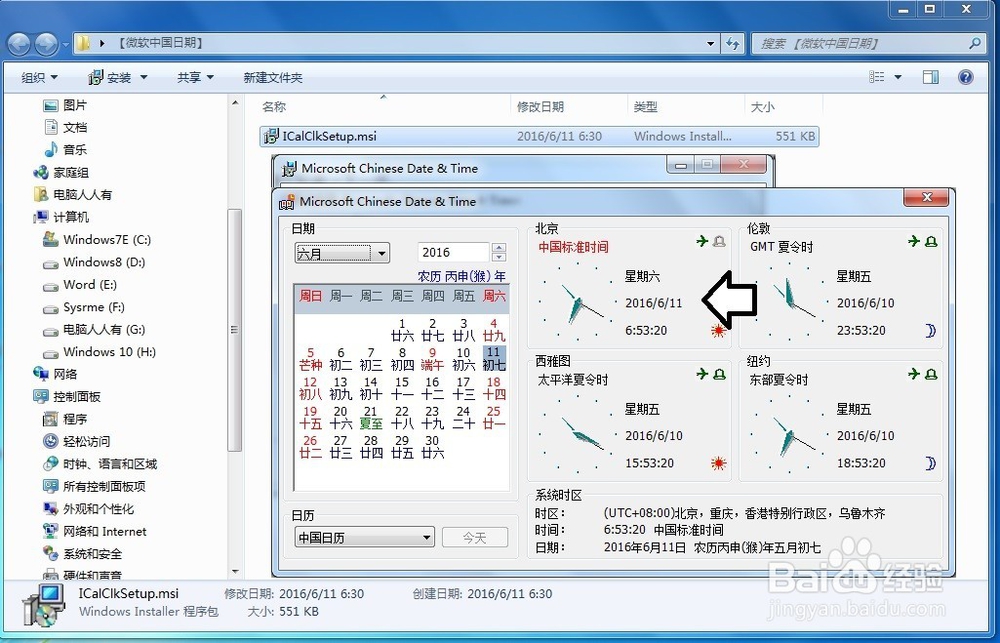The height and width of the screenshot is (643, 1000).
Task: Open 文档 in the navigation pane
Action: 65,128
